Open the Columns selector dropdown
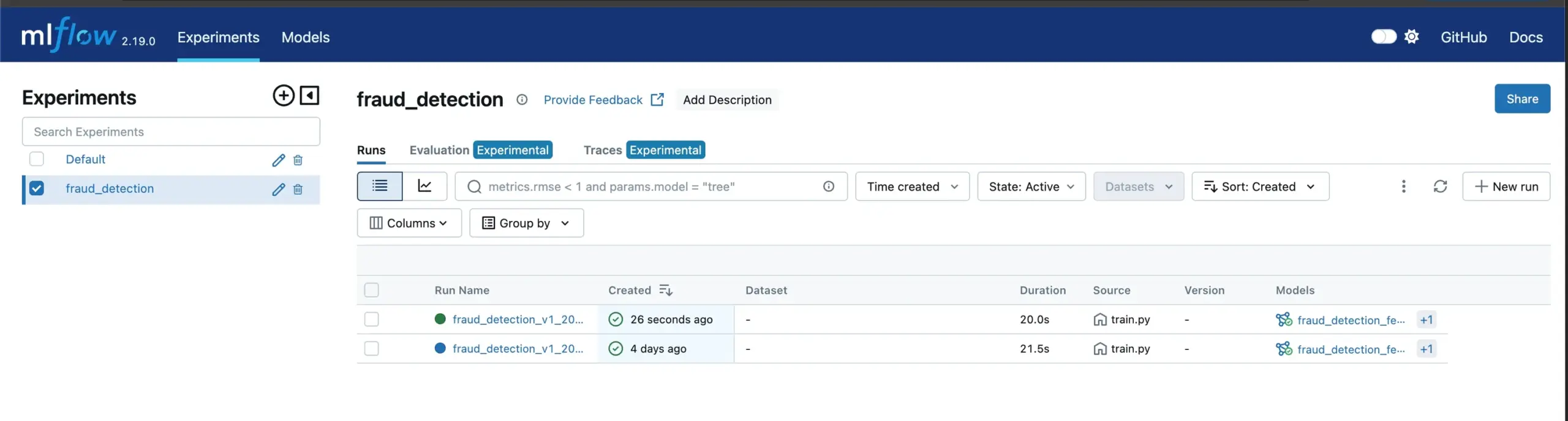 [x=409, y=223]
